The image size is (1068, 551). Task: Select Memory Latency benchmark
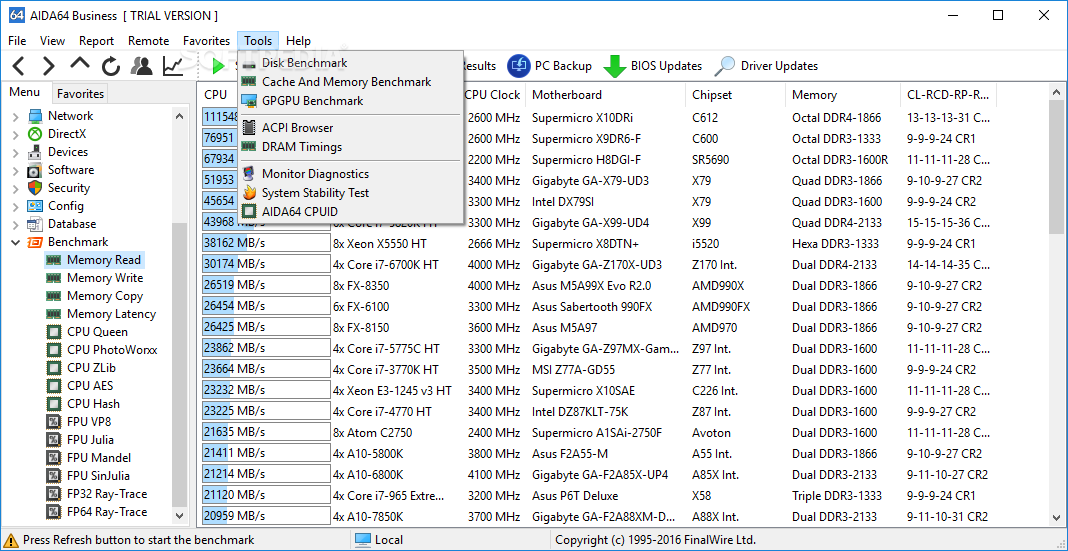coord(111,314)
